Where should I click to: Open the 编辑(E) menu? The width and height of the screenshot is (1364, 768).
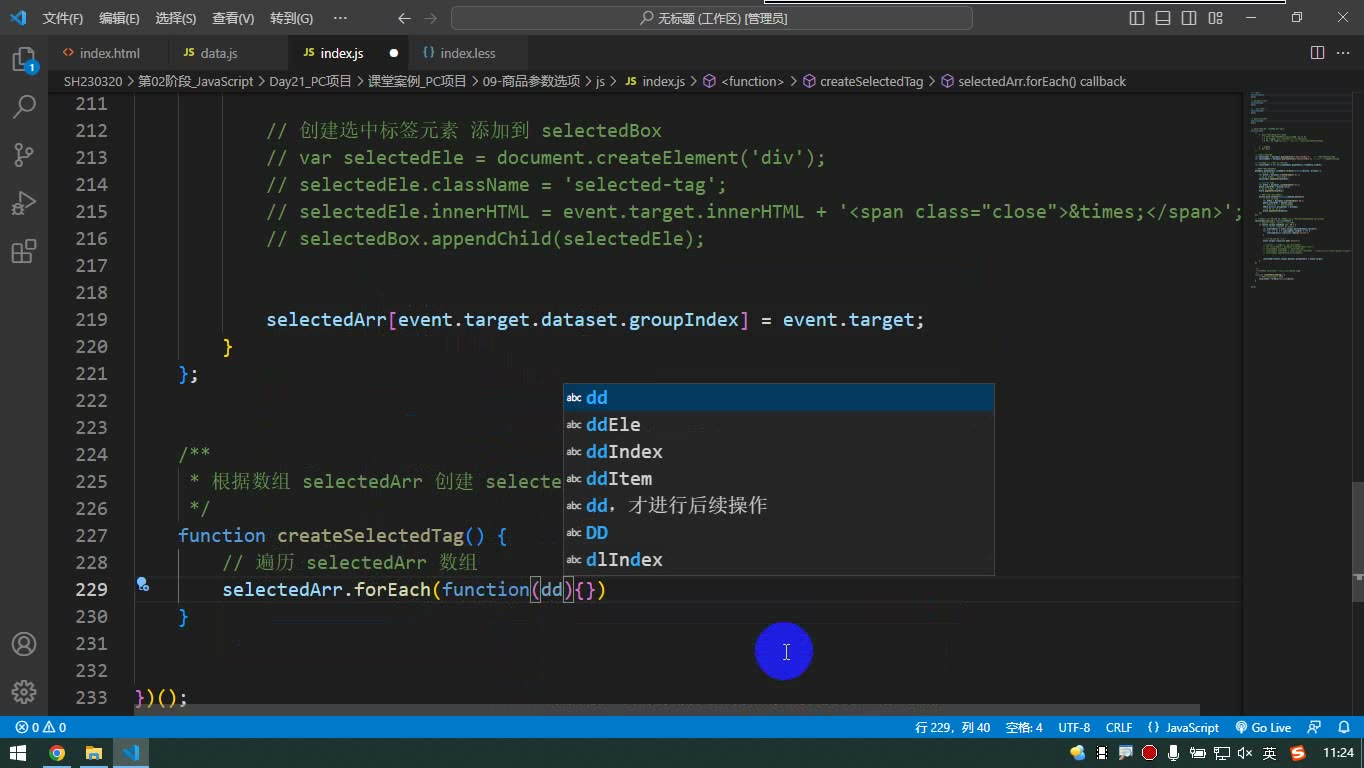coord(119,18)
